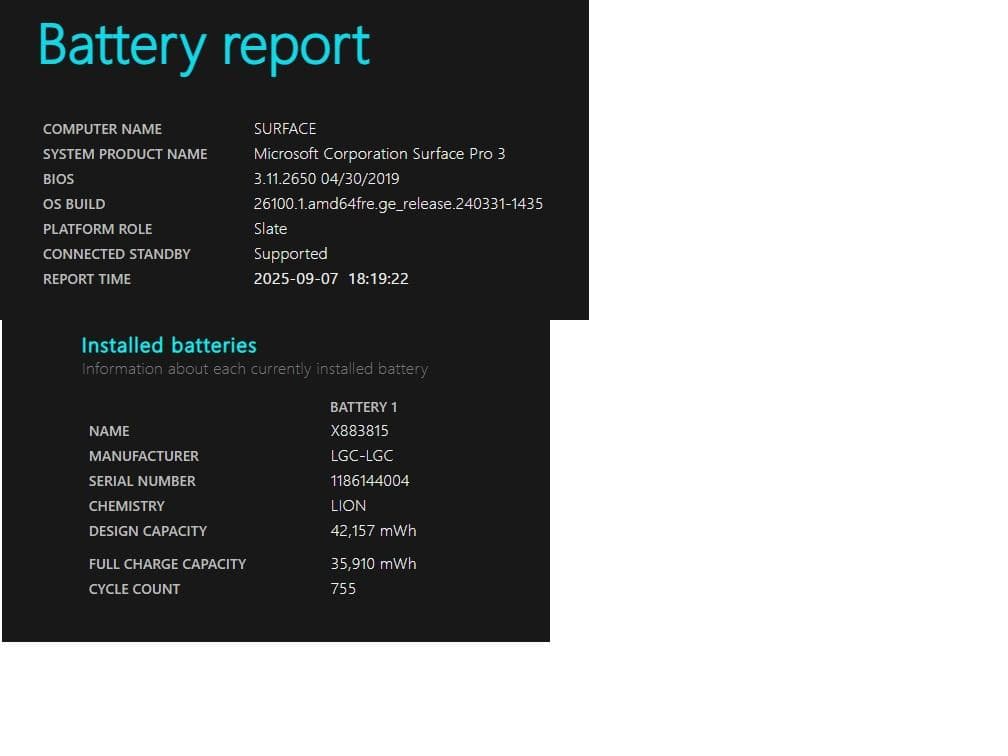Click the SURFACE computer name value
Image resolution: width=1008 pixels, height=756 pixels.
click(285, 129)
